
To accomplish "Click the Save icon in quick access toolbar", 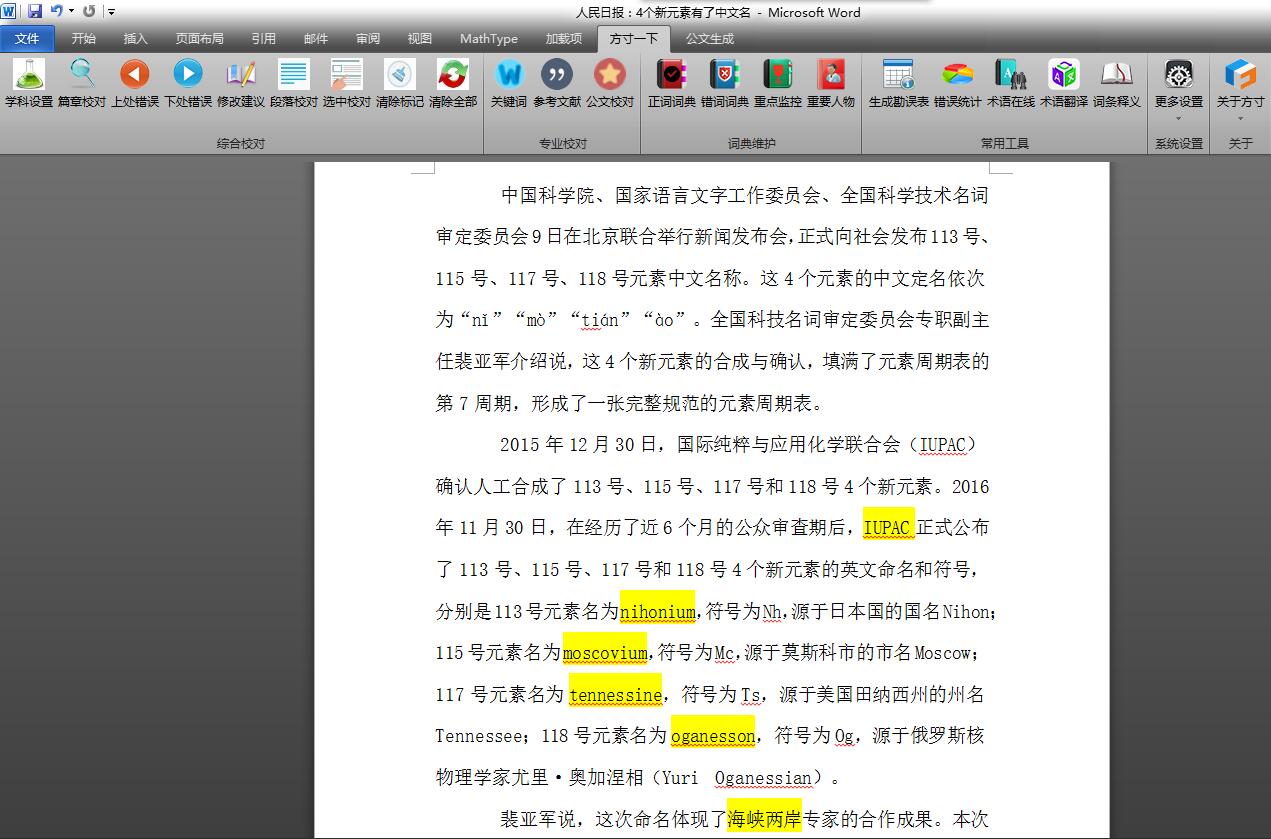I will click(x=35, y=11).
